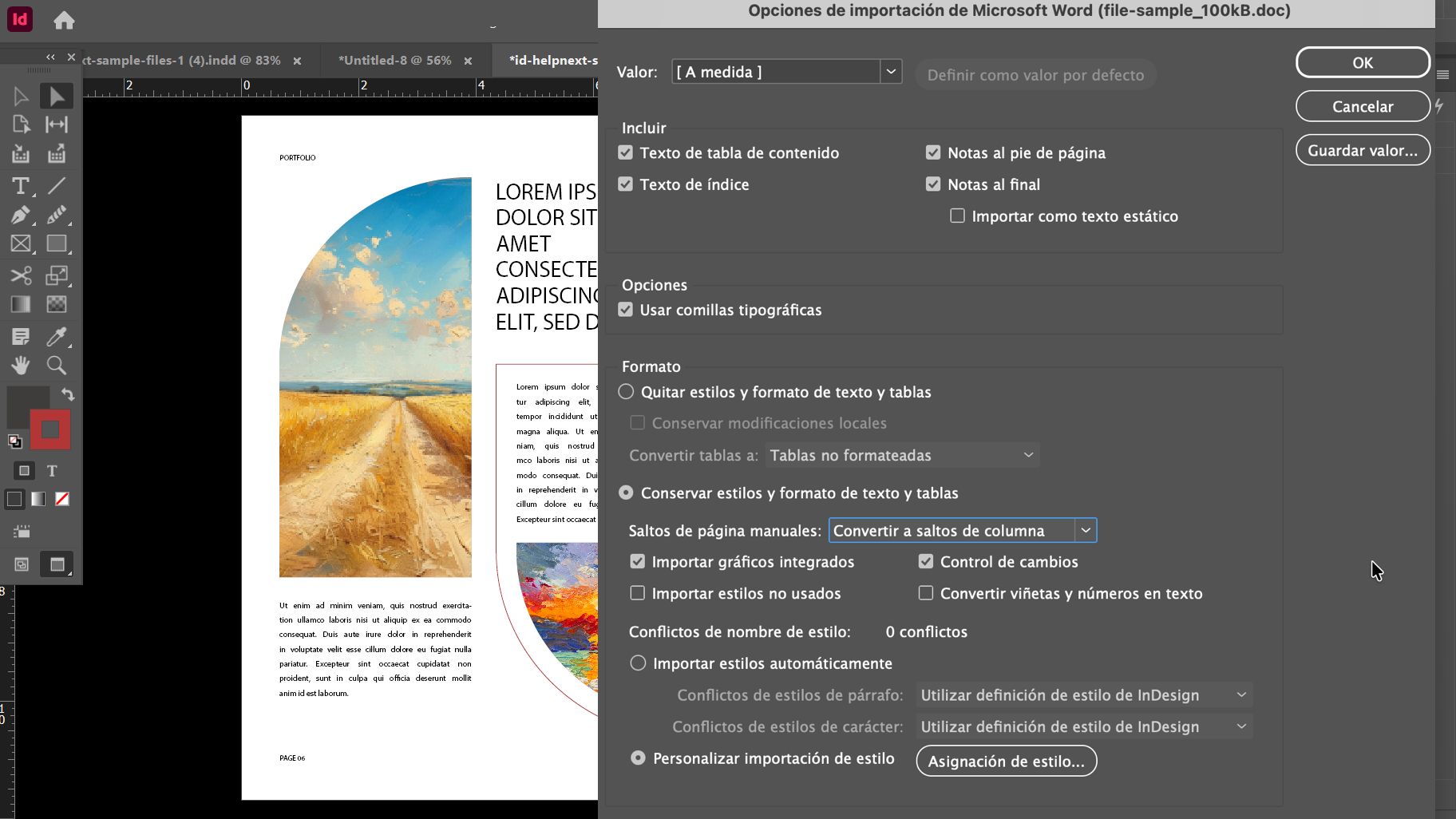Open Convertir tablas a dropdown
Screen dimensions: 1456x819
902,455
